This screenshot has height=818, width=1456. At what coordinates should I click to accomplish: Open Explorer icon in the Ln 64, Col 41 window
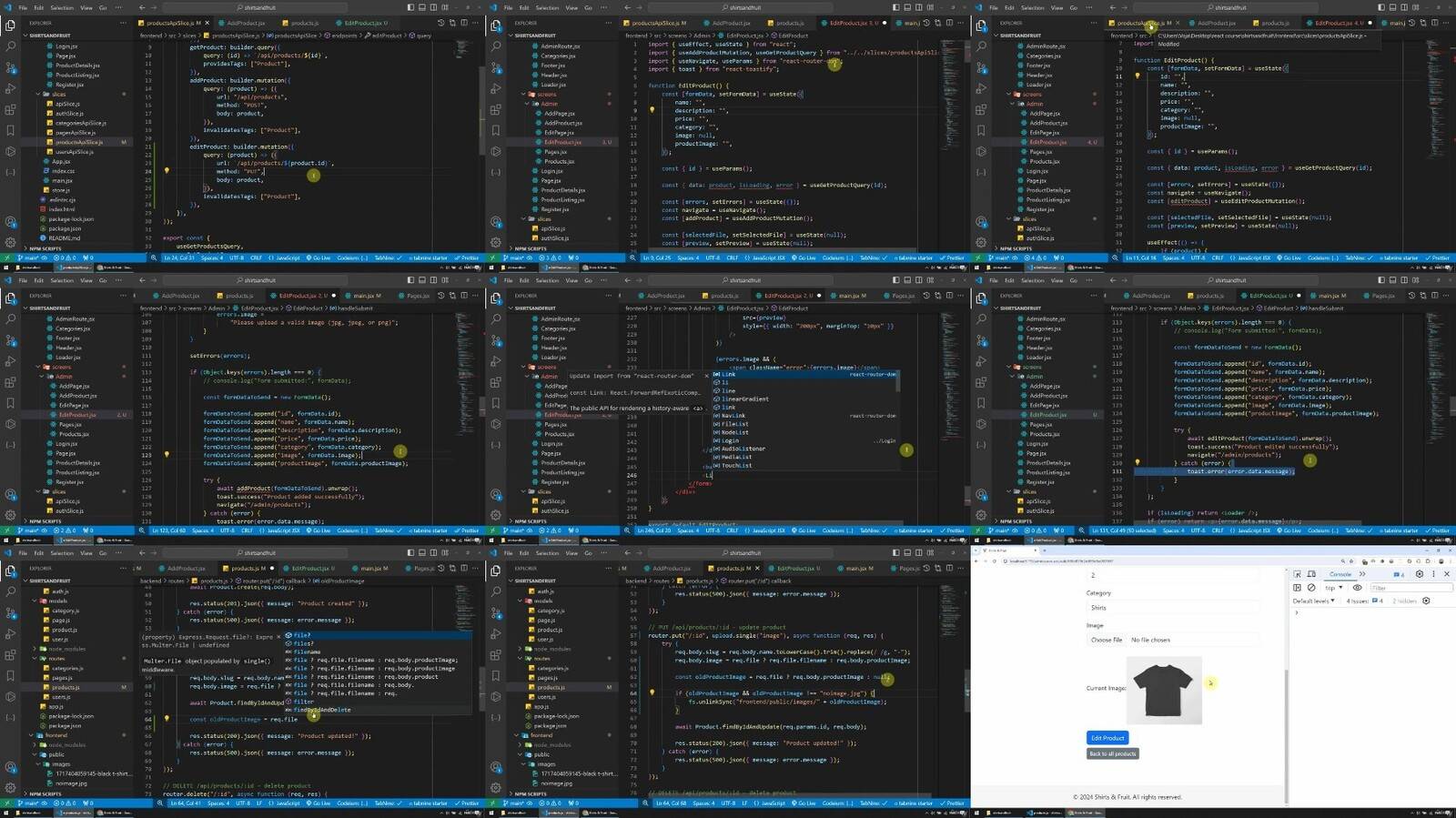[x=11, y=571]
